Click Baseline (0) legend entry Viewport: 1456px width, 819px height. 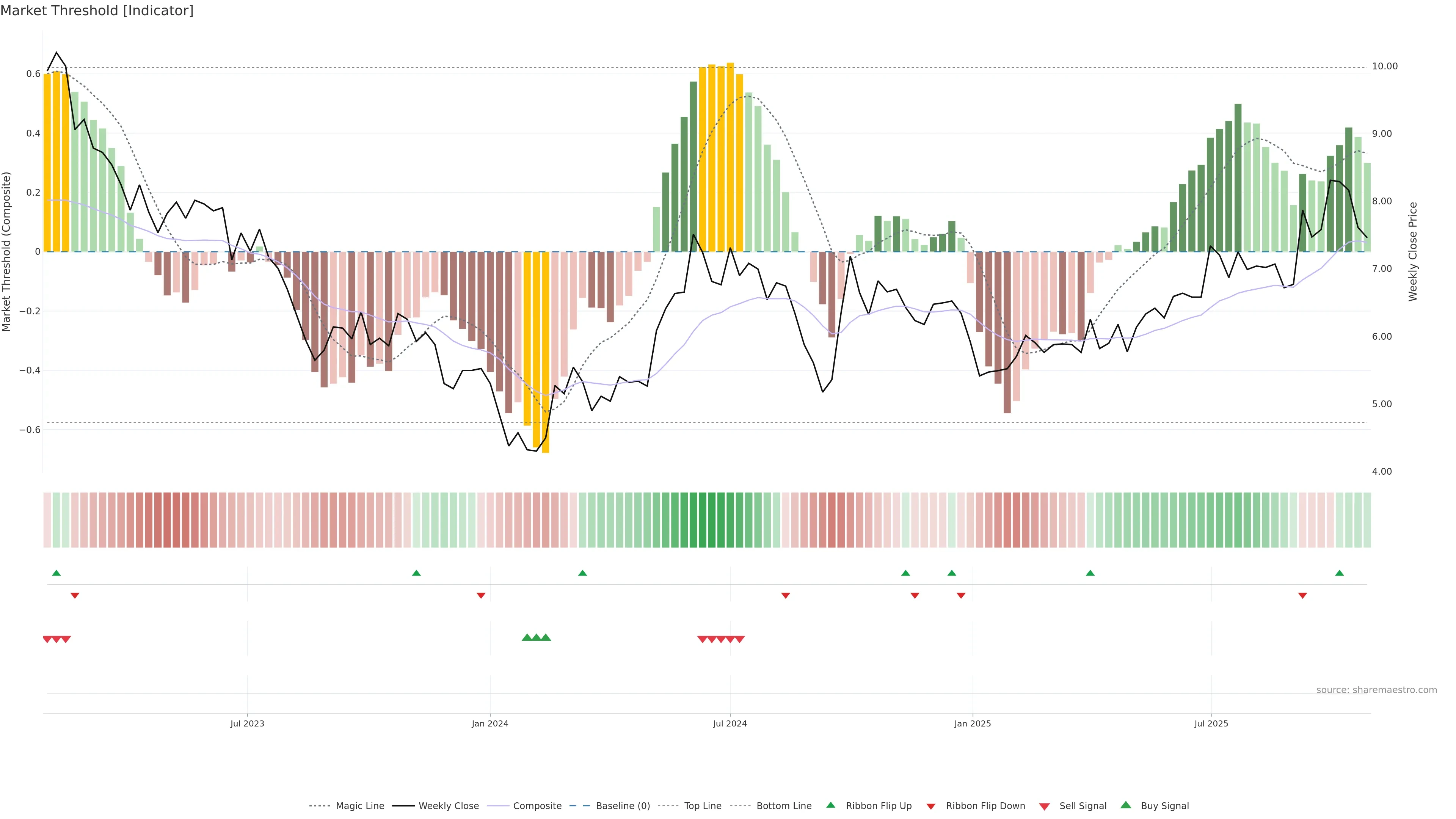(622, 806)
